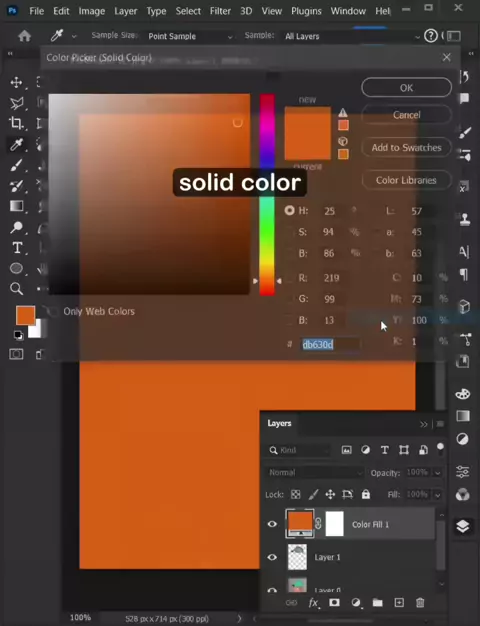Select the Horizontal Type tool
The image size is (480, 626).
click(x=17, y=248)
